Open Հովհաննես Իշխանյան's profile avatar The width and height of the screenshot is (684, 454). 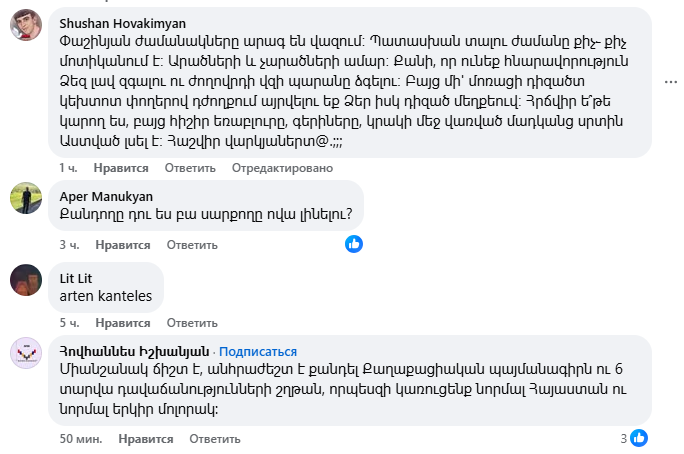(x=26, y=353)
